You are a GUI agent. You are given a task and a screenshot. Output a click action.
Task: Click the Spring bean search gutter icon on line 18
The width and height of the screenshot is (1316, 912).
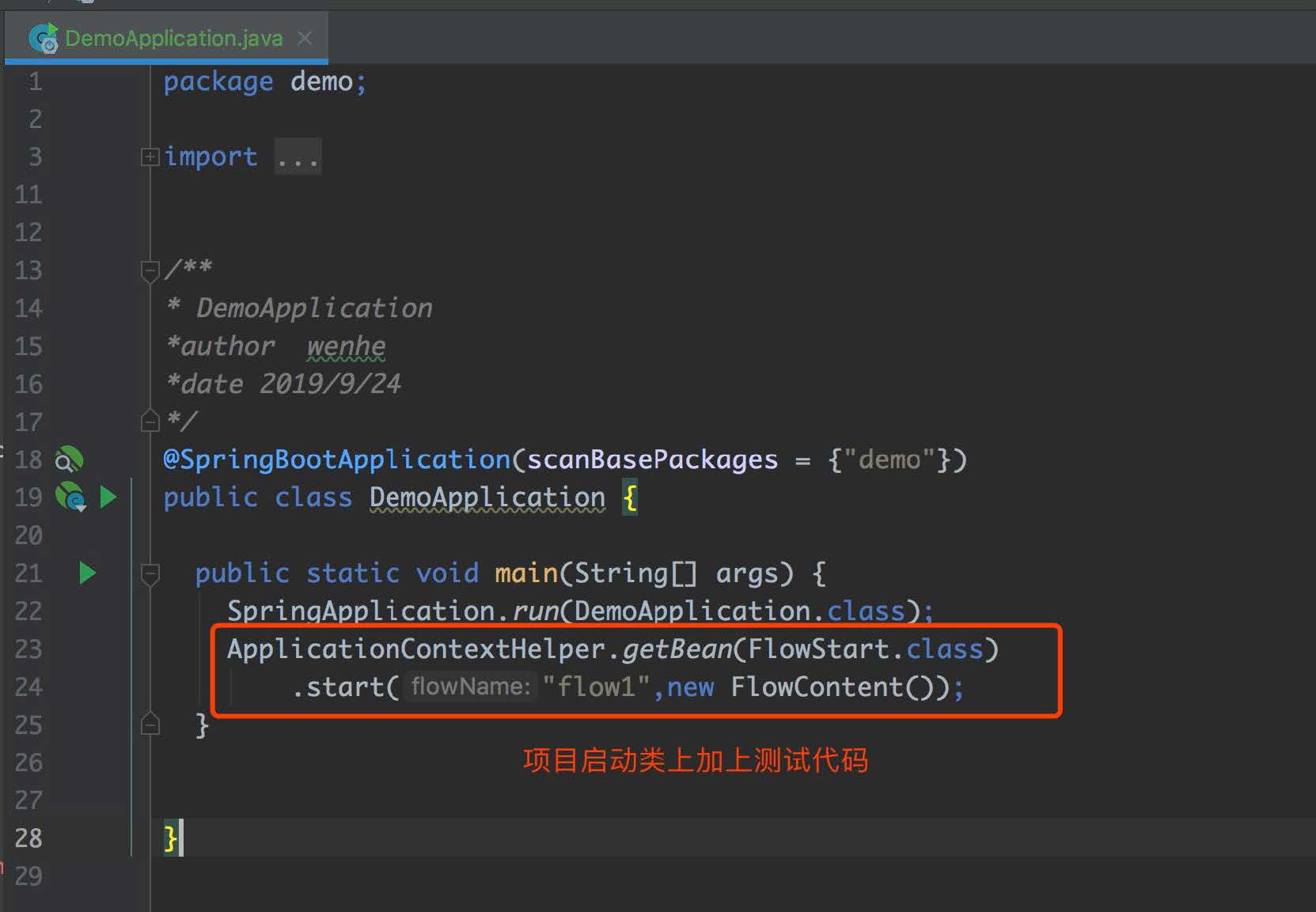69,460
